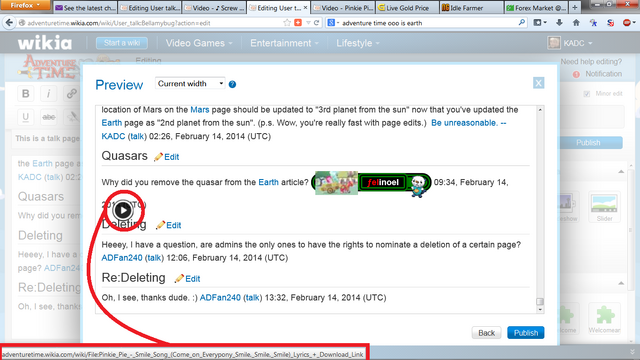Click the strikethrough icon in editor
Screen dimensions: 640x360
(49, 117)
